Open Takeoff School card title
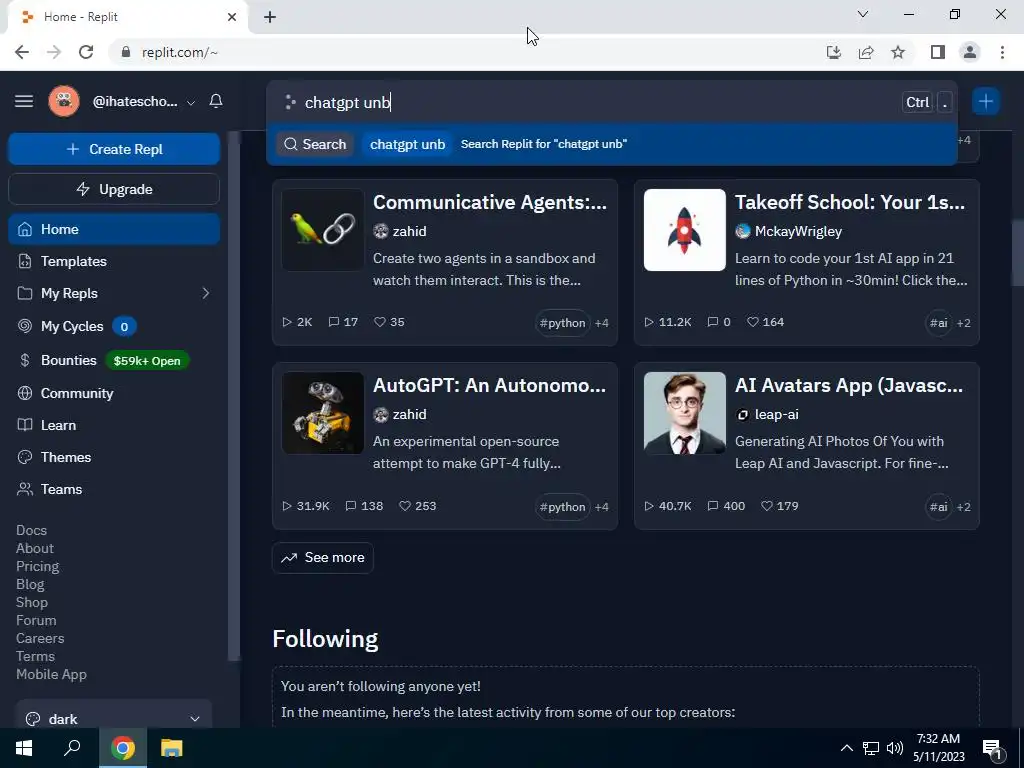The height and width of the screenshot is (768, 1024). (850, 202)
